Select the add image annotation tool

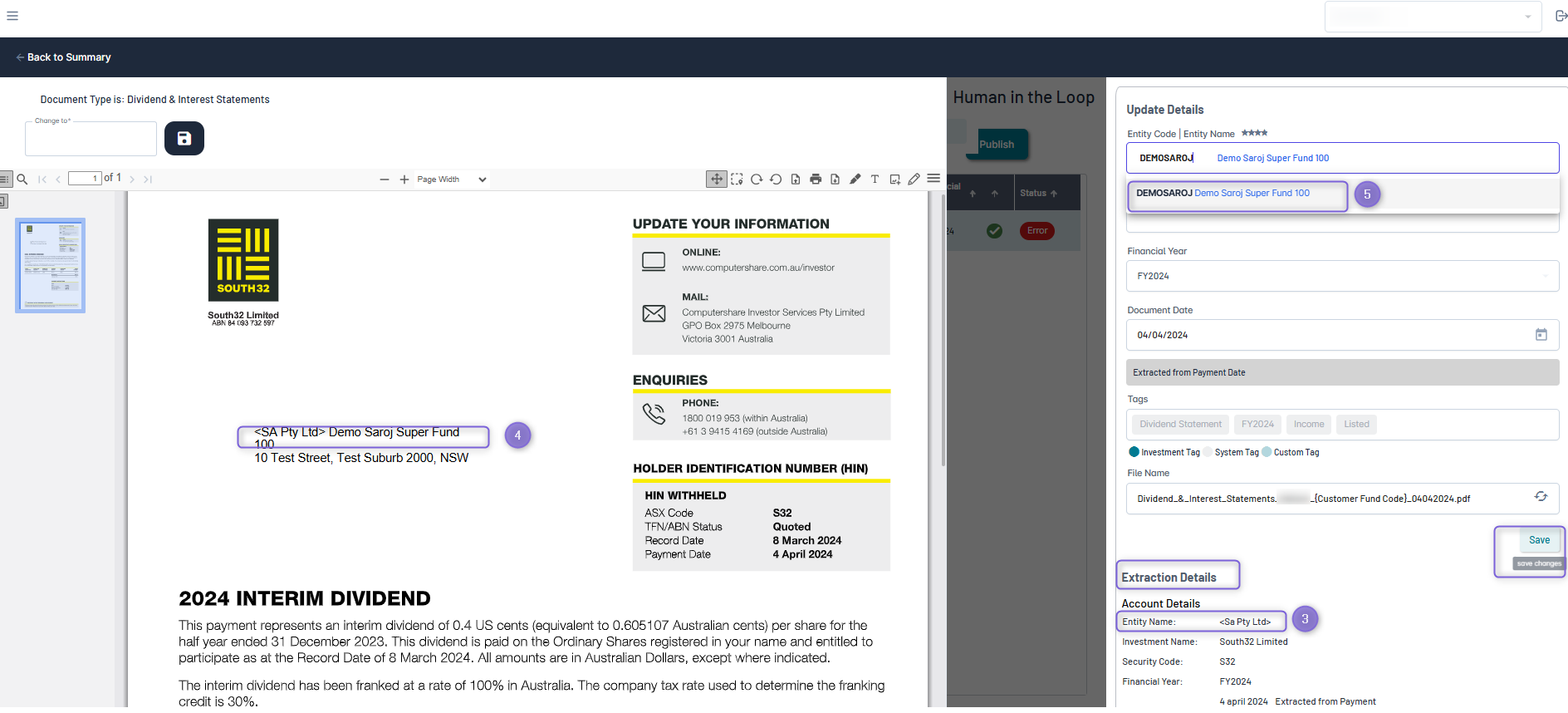pos(894,179)
